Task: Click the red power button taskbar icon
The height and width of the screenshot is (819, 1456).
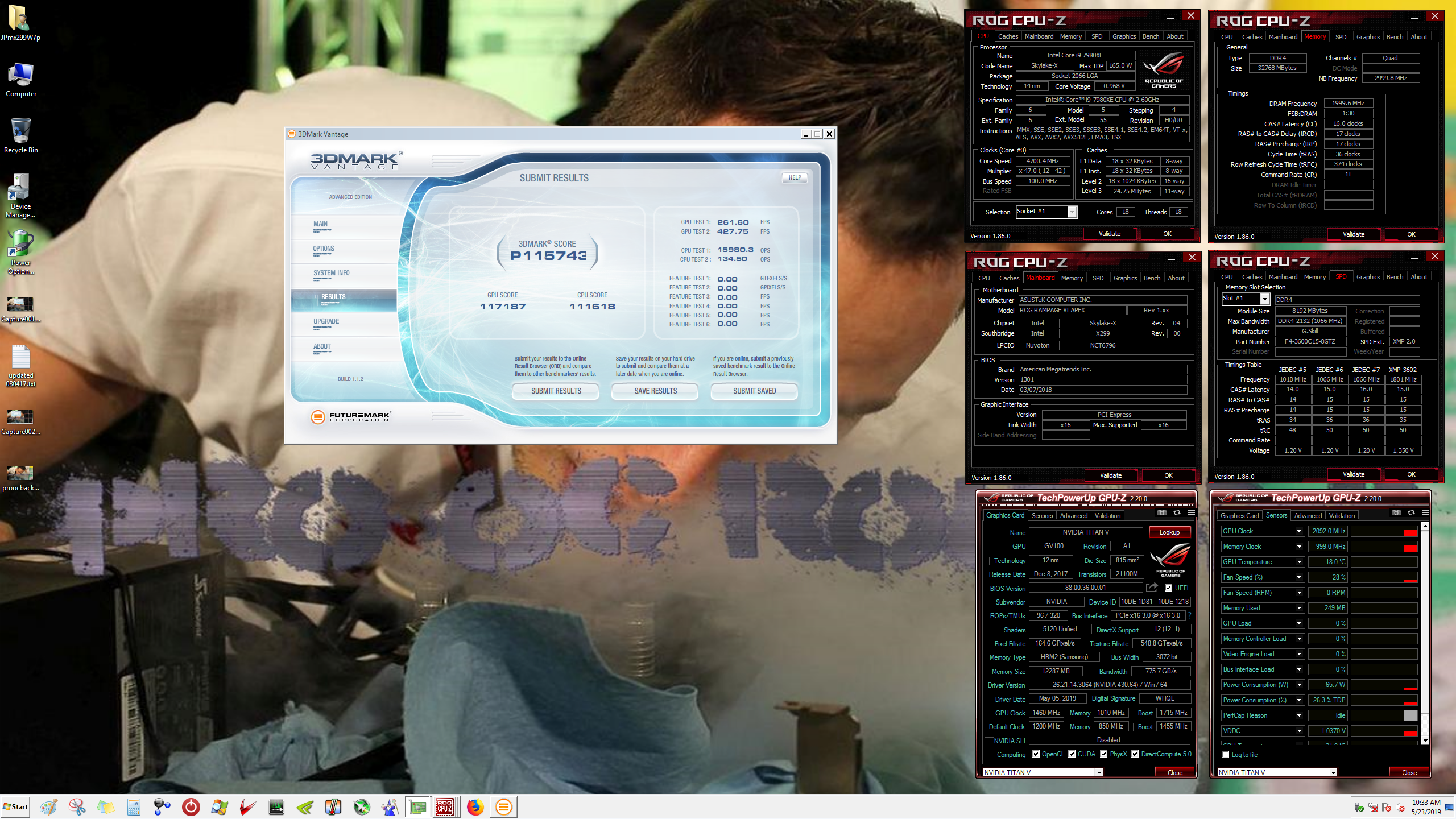Action: pyautogui.click(x=191, y=806)
